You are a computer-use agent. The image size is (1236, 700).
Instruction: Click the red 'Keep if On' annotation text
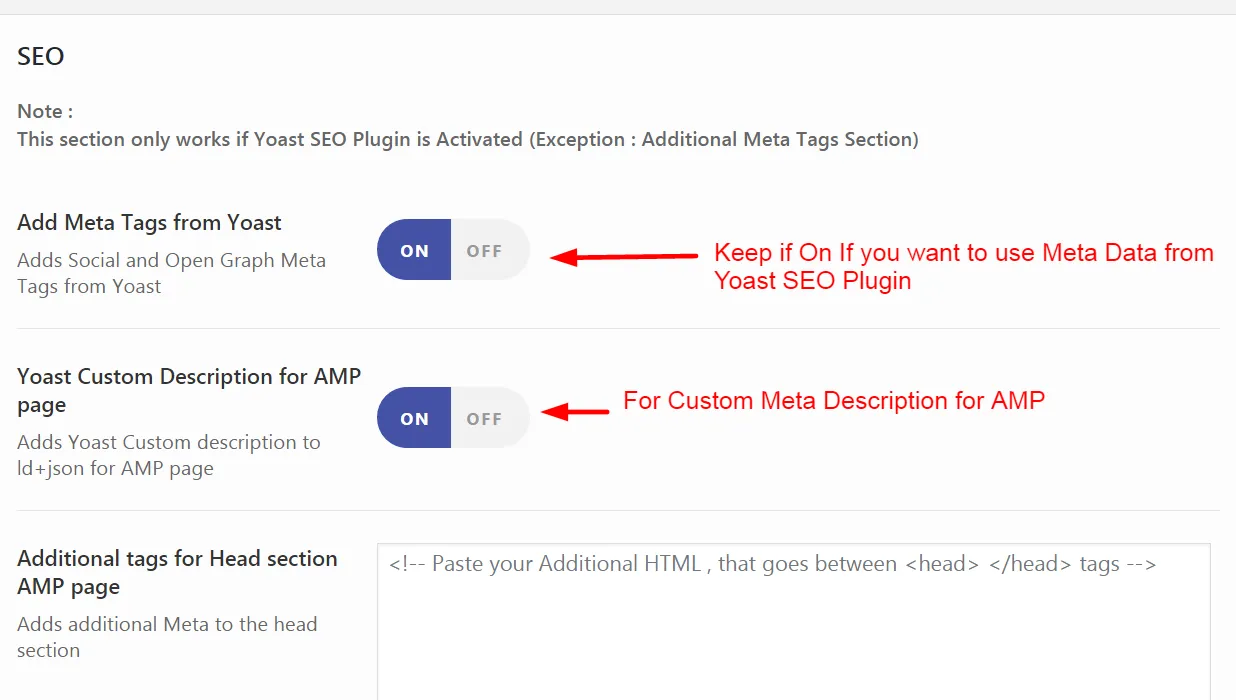tap(963, 253)
